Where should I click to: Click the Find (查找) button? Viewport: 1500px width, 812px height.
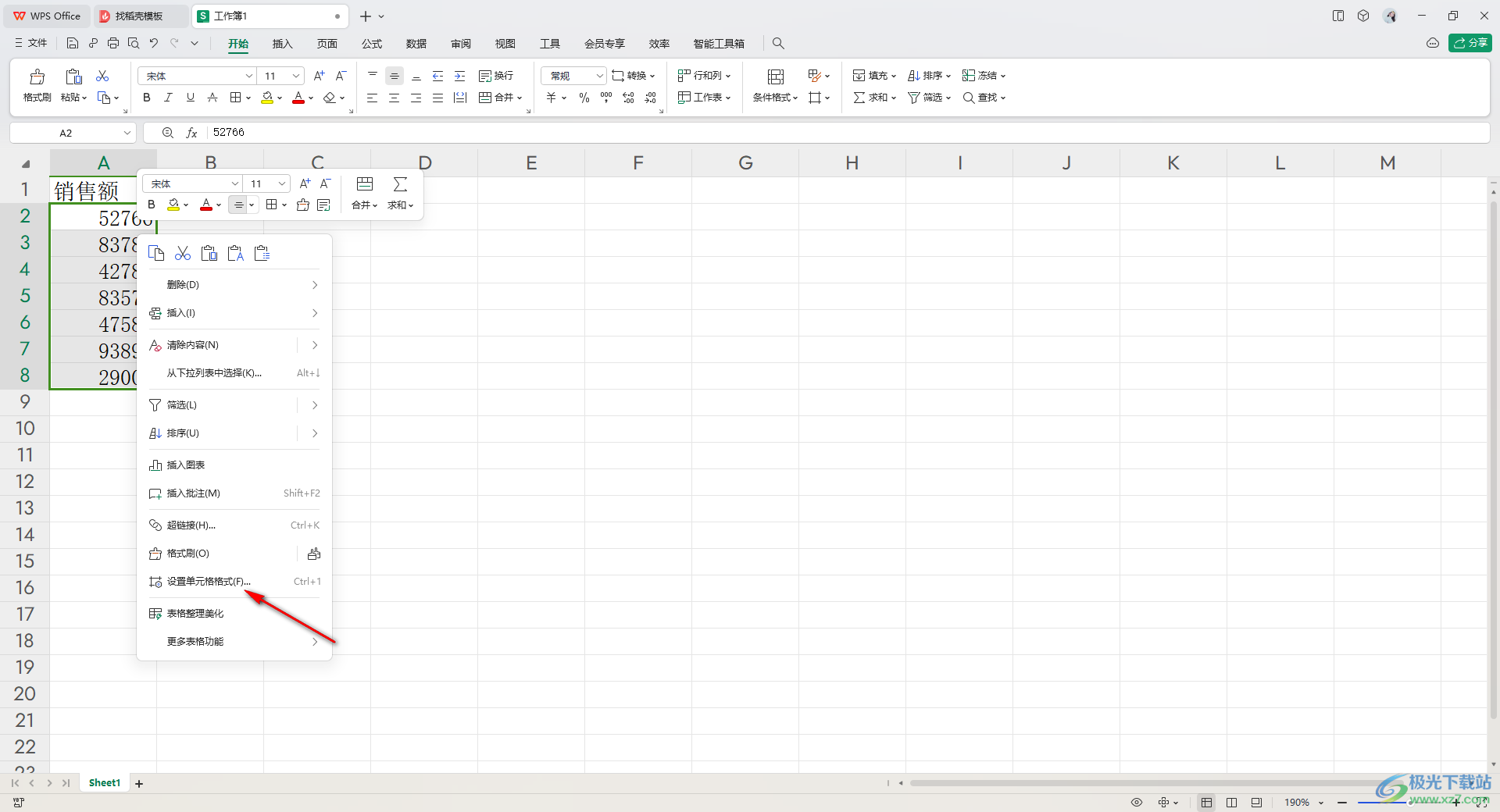click(984, 98)
